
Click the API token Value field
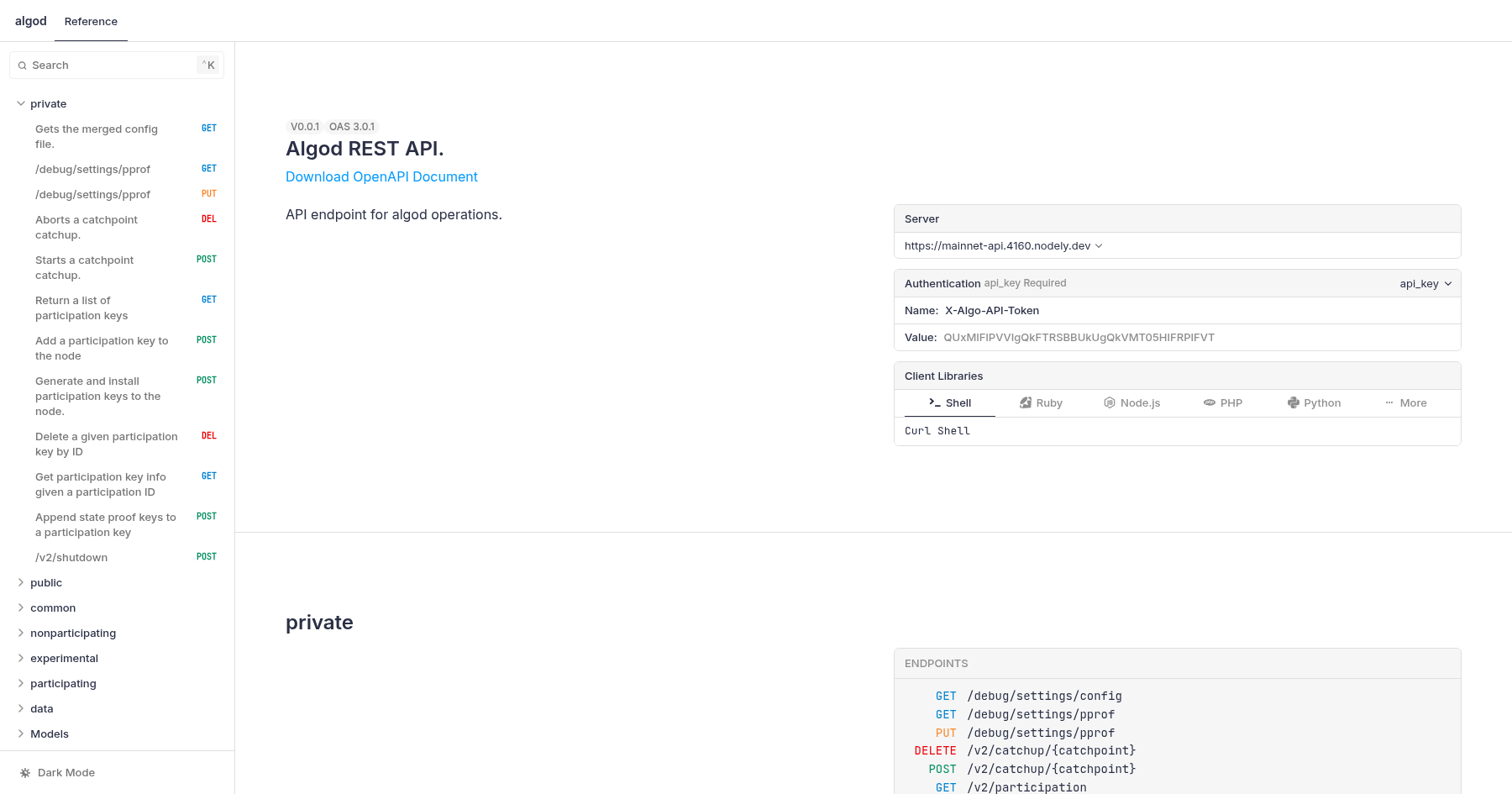pos(1079,338)
